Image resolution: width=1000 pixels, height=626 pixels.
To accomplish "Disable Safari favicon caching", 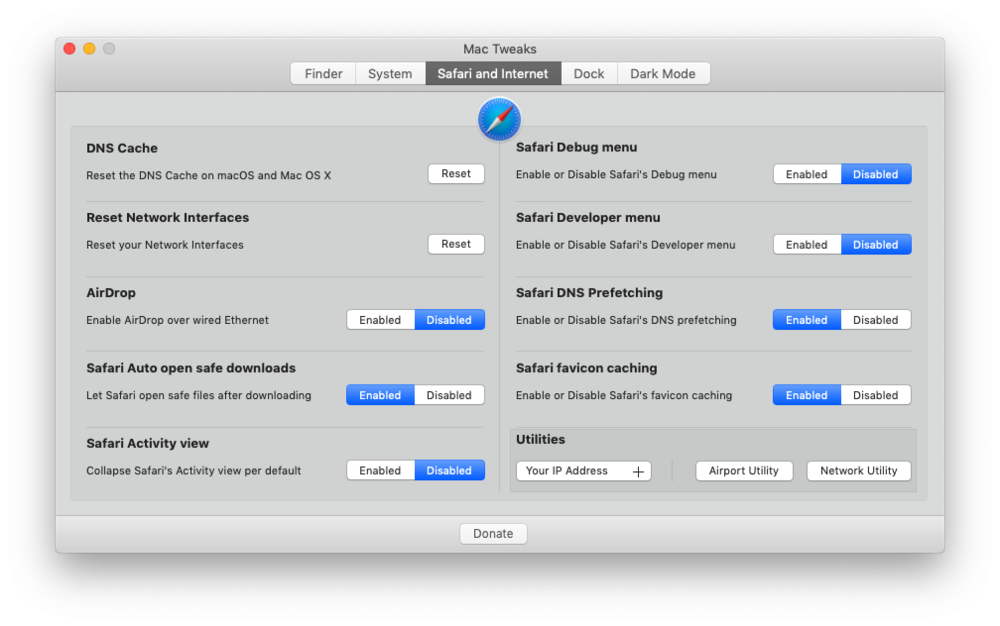I will click(875, 394).
